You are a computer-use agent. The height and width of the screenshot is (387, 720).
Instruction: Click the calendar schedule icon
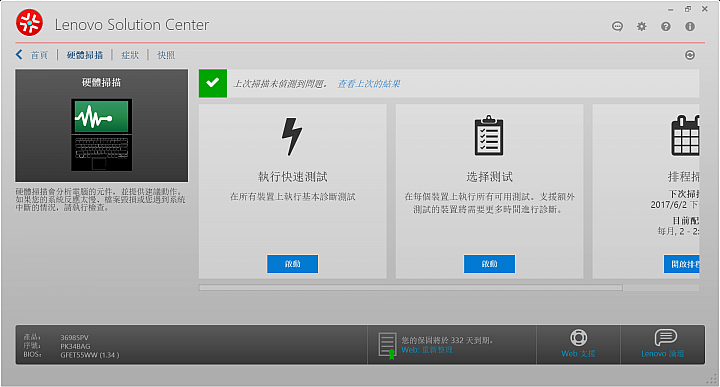coord(685,135)
